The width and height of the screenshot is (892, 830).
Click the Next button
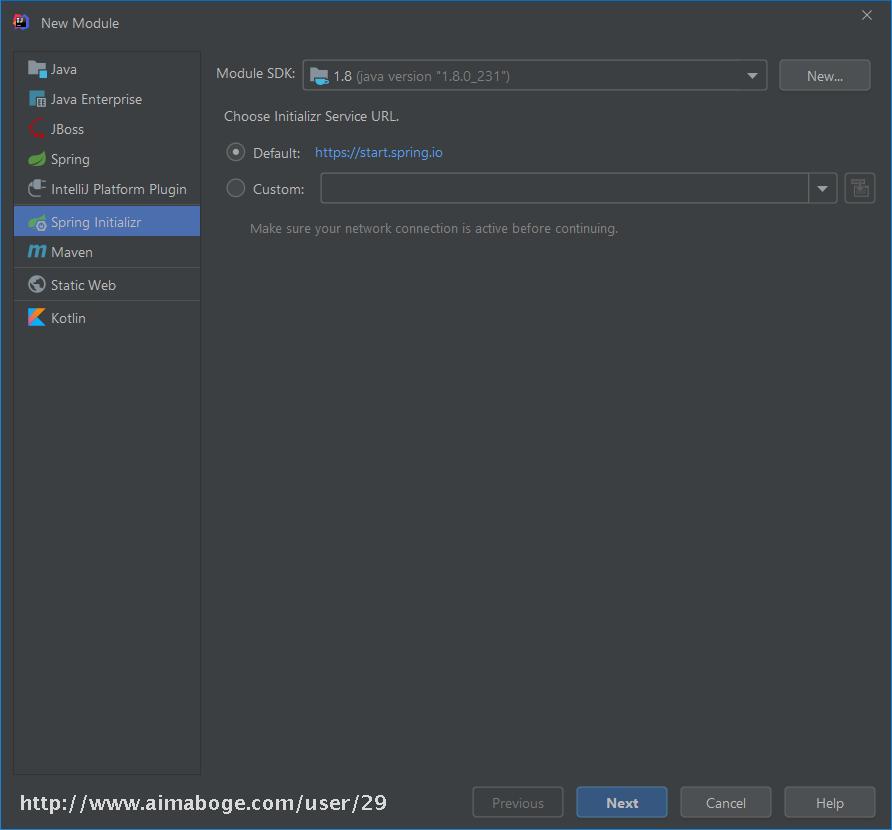pos(622,803)
